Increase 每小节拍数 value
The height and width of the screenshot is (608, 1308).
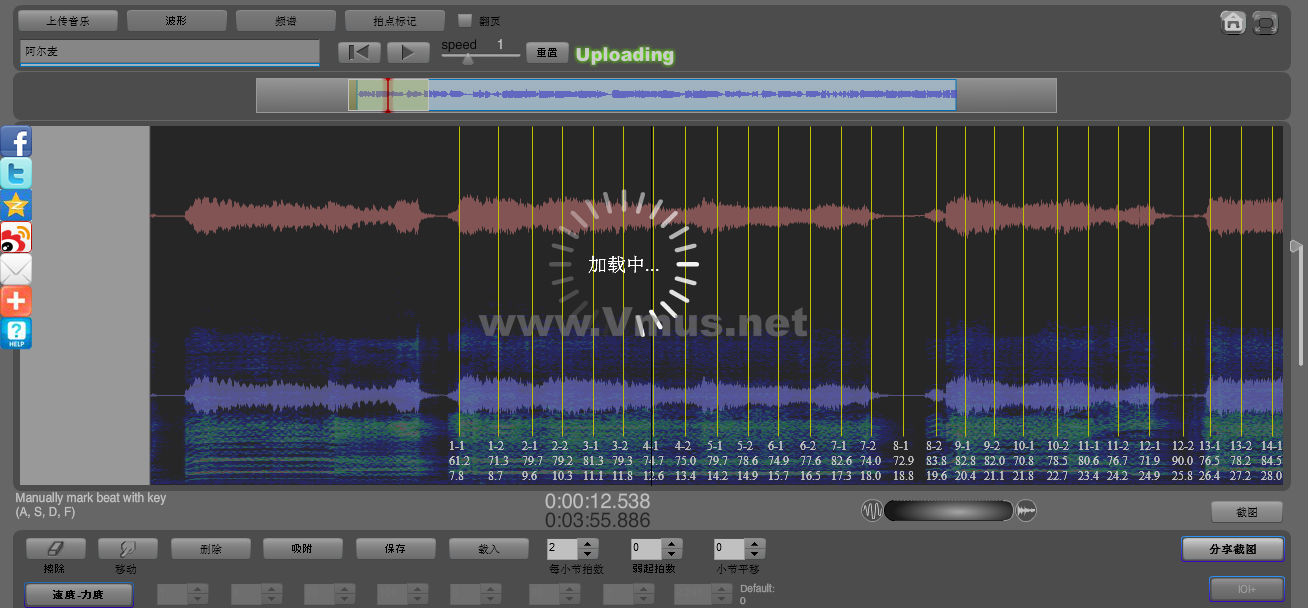coord(589,544)
